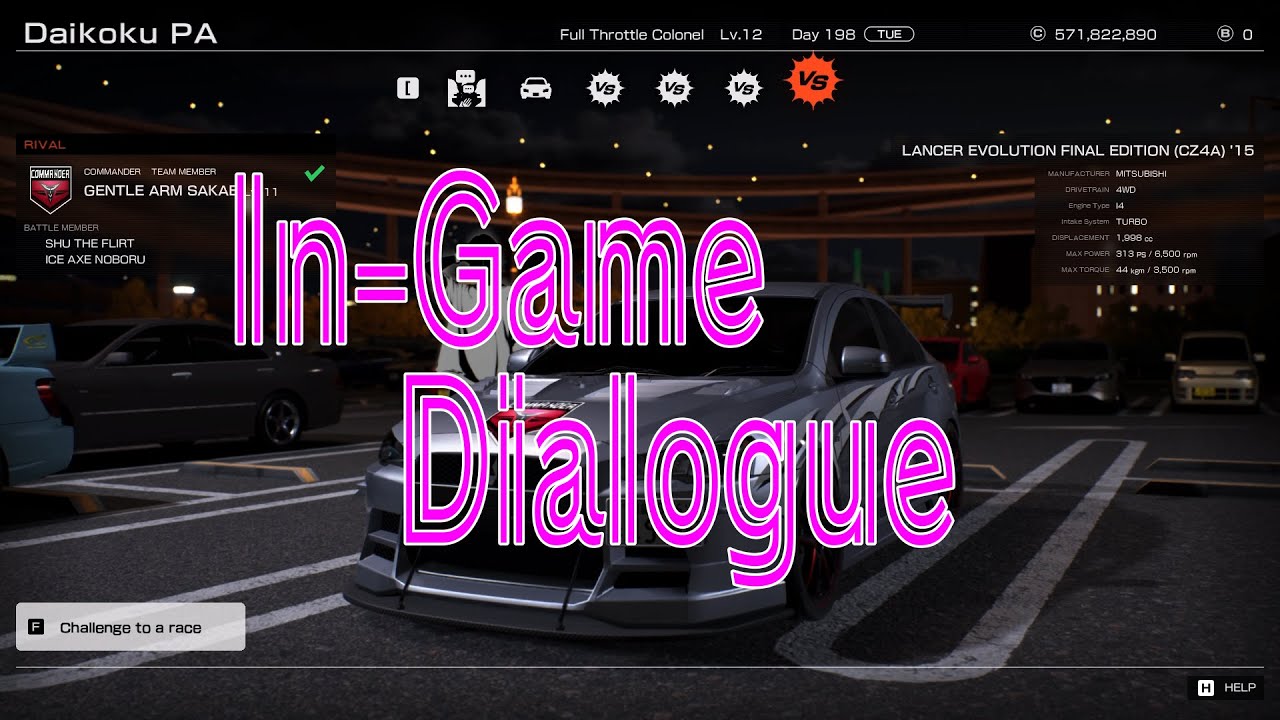Click the Daikoku PA location title
Image resolution: width=1280 pixels, height=720 pixels.
tap(120, 33)
